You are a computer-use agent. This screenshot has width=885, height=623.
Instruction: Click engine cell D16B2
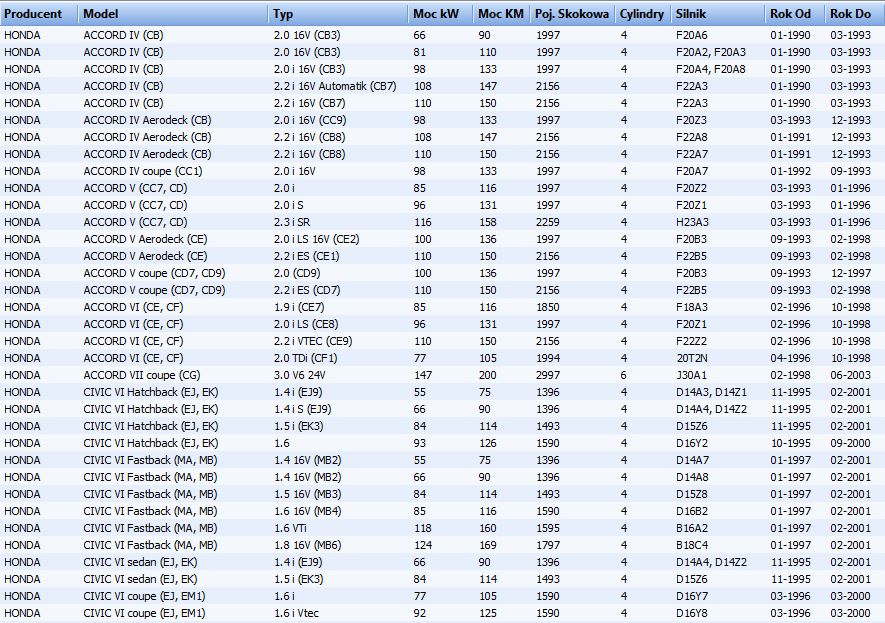click(x=691, y=511)
